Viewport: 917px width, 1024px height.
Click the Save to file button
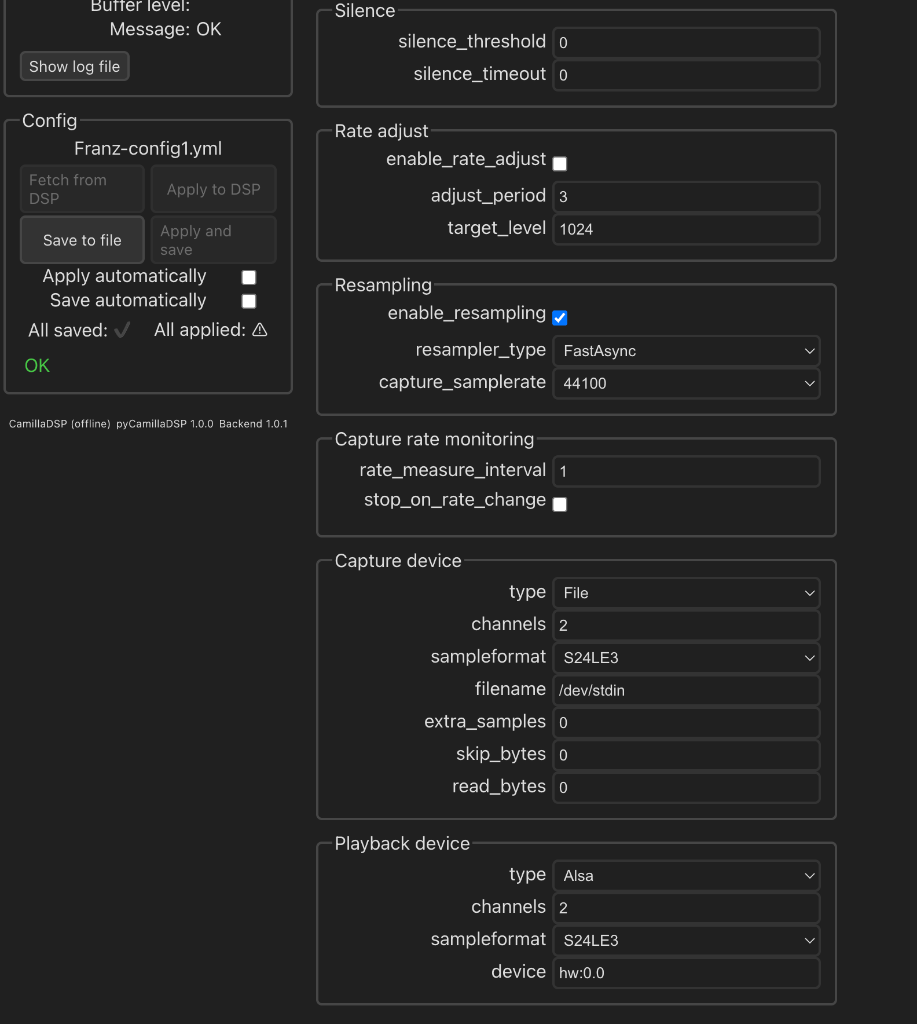[x=82, y=240]
